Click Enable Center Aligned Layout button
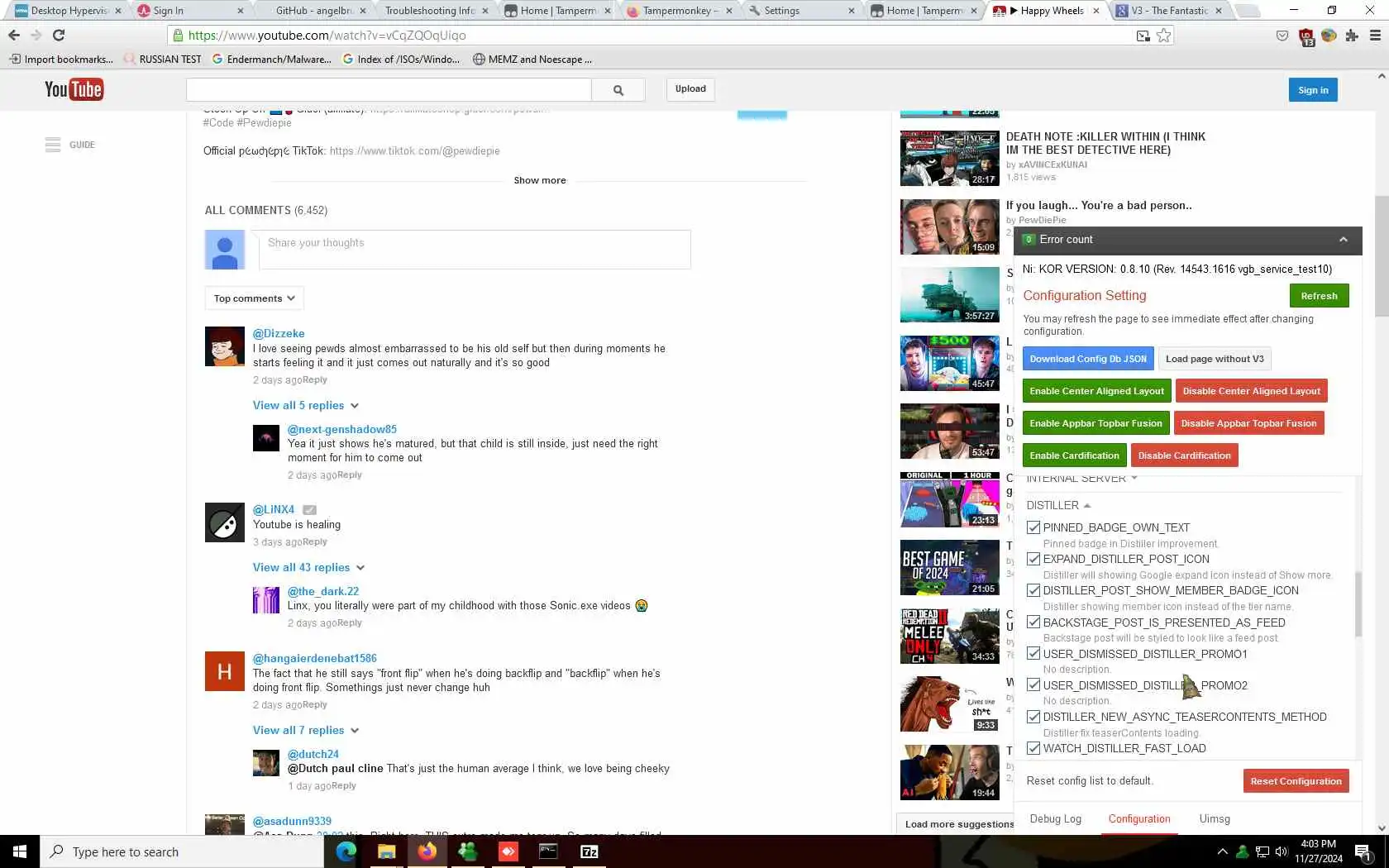Viewport: 1389px width, 868px height. [1096, 391]
